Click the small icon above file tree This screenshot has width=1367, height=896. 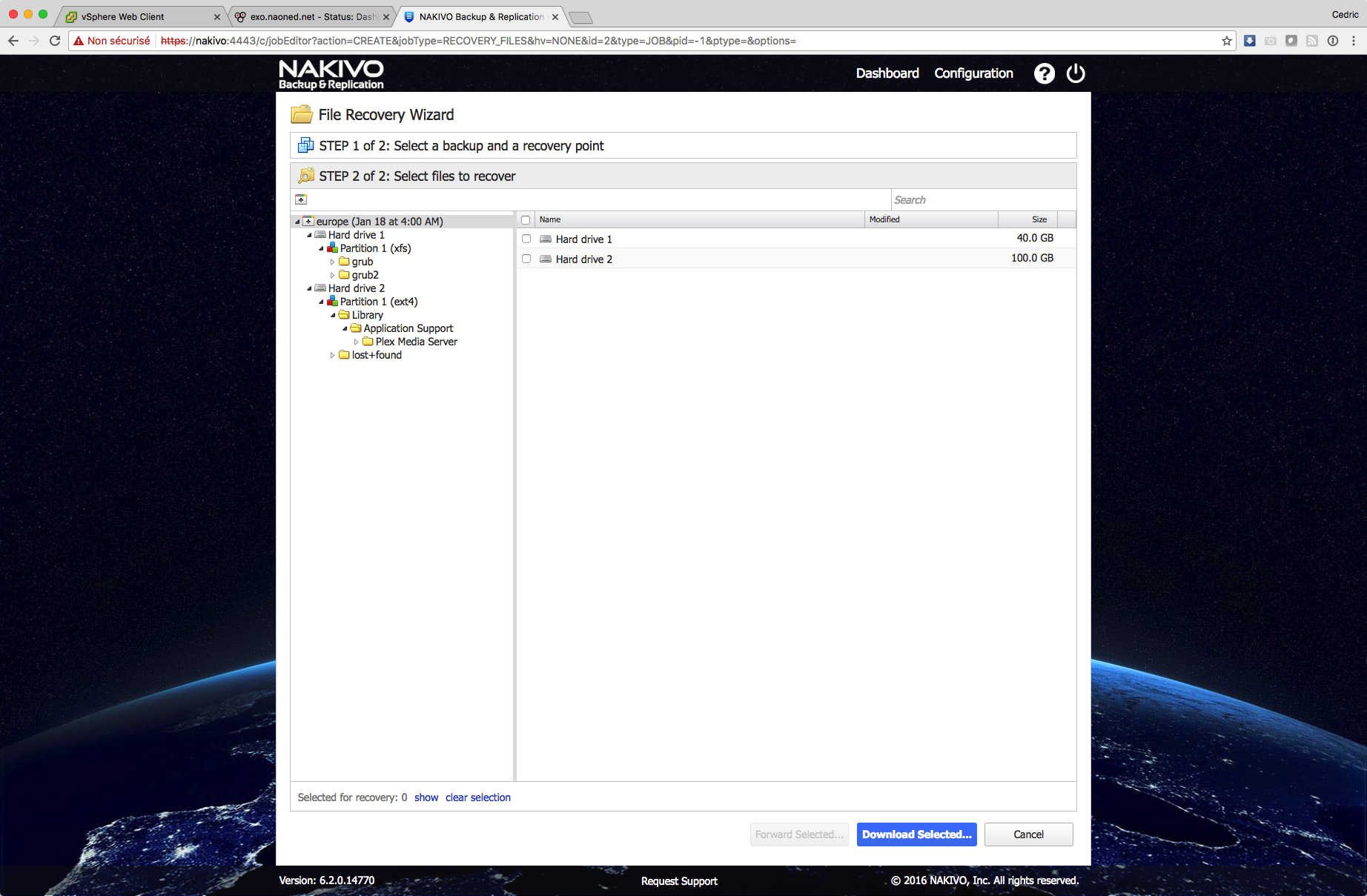click(x=301, y=199)
